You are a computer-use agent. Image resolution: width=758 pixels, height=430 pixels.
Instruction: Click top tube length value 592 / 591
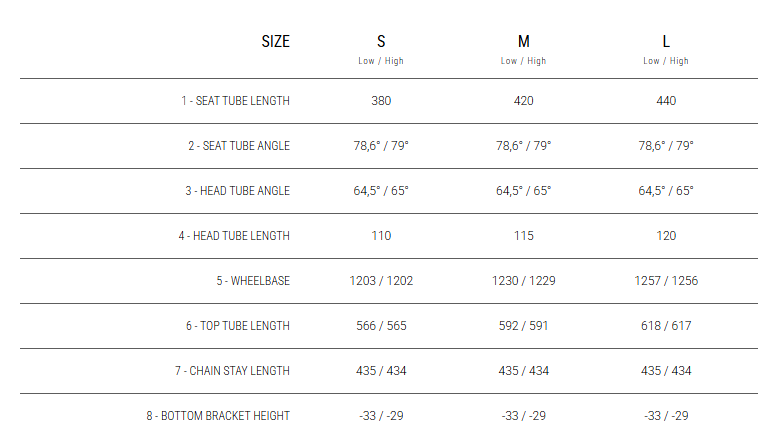pos(523,326)
